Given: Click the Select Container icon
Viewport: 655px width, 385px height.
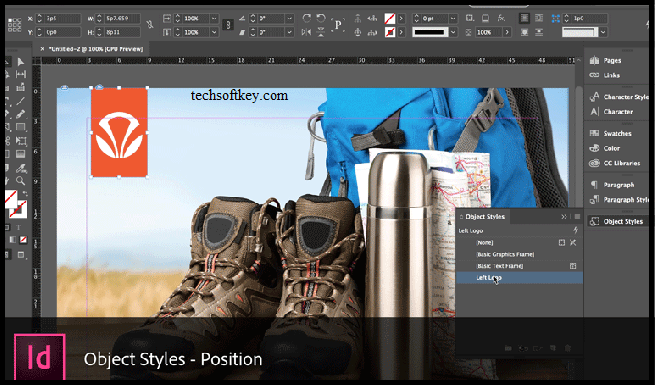Looking at the screenshot, I should point(358,18).
